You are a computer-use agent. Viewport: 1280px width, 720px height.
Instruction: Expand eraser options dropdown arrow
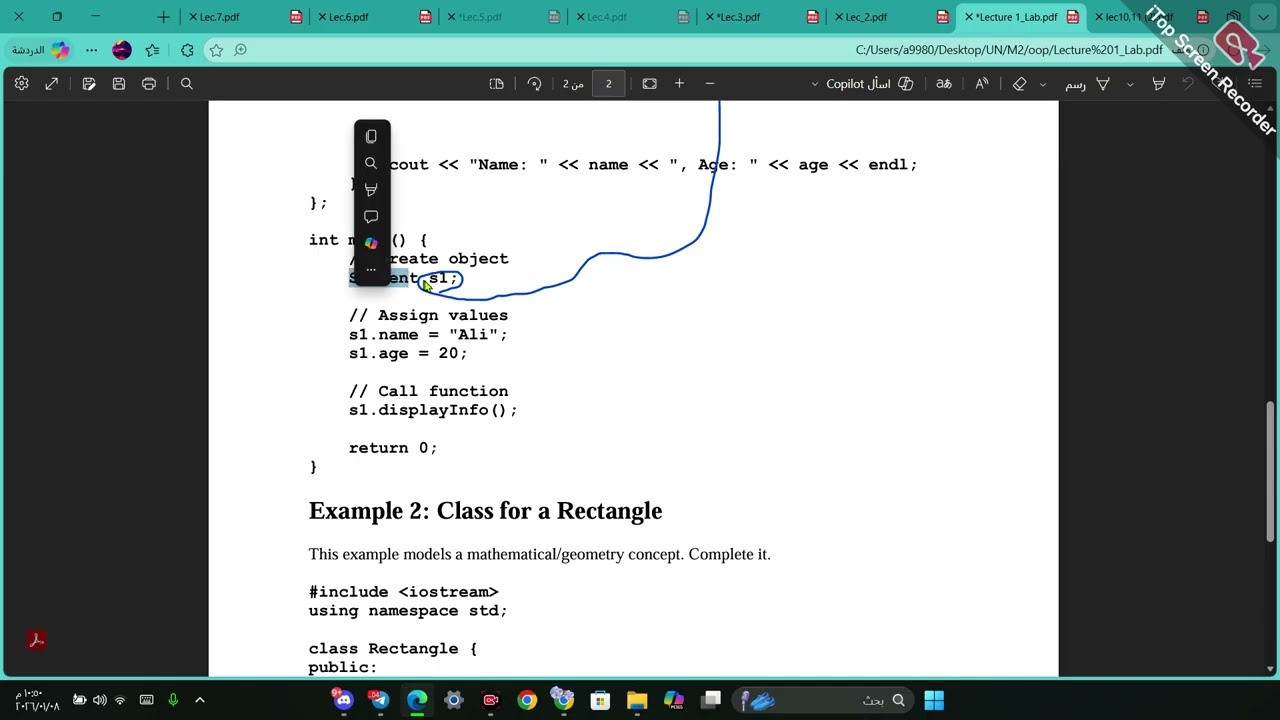tap(1043, 84)
